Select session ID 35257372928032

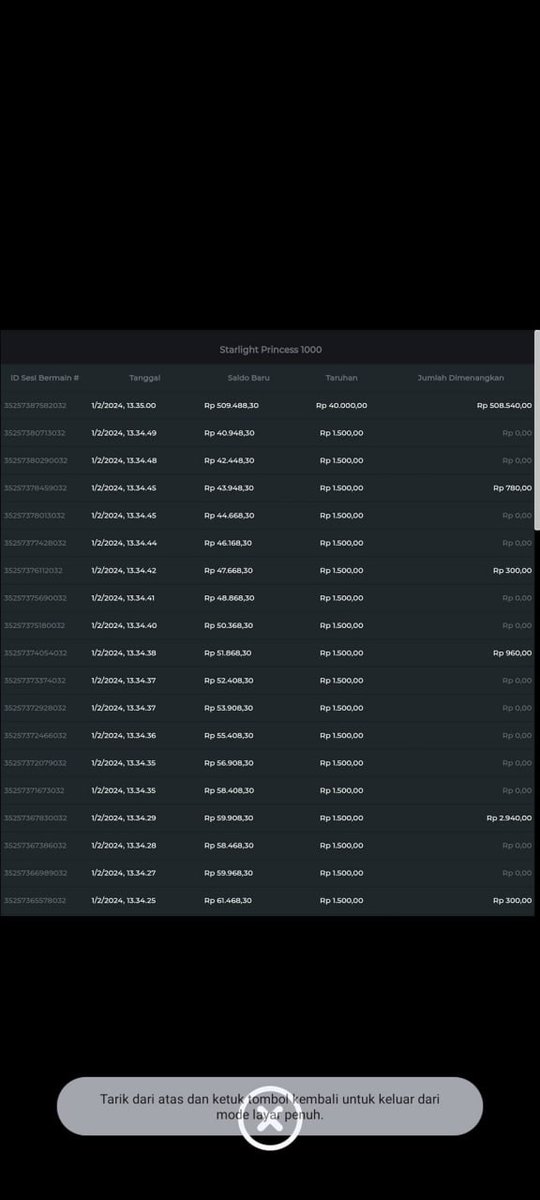(35, 708)
